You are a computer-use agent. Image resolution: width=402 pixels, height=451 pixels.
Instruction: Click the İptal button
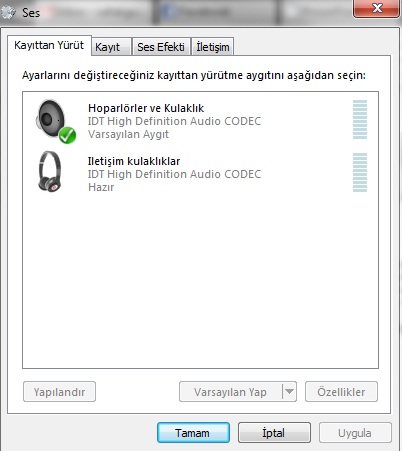pos(274,433)
